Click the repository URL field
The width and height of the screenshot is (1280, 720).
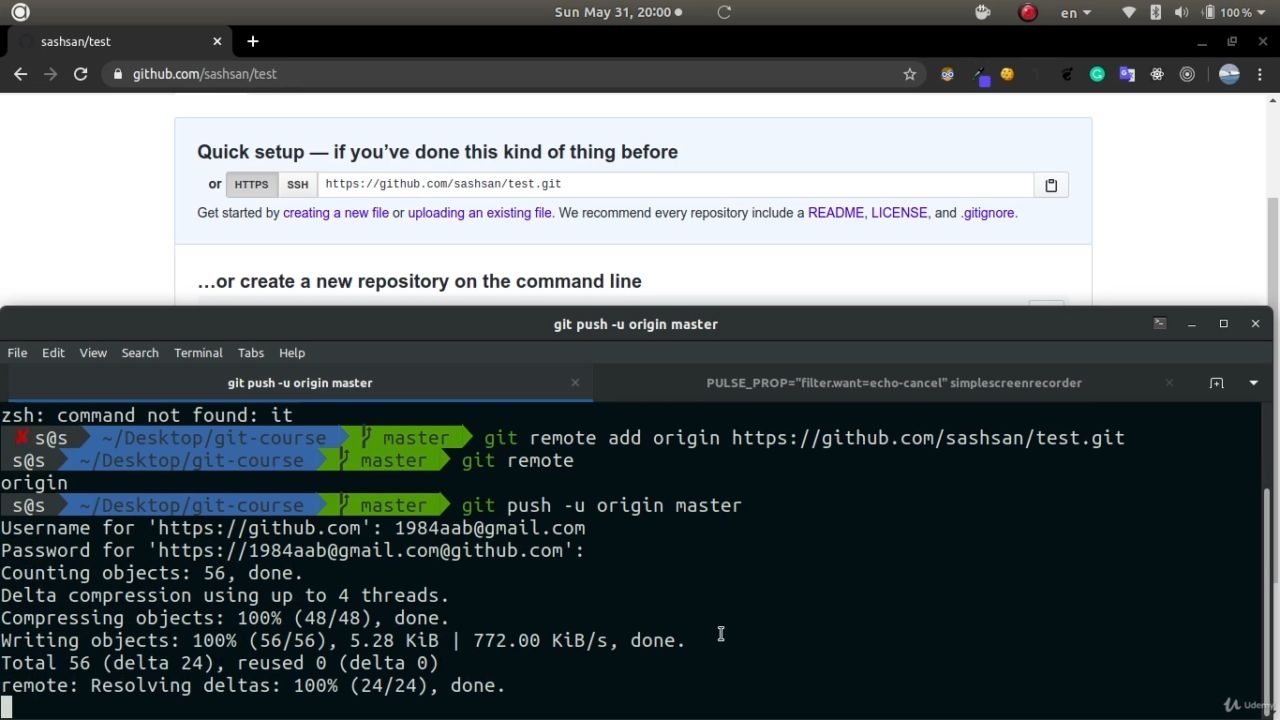coord(675,185)
